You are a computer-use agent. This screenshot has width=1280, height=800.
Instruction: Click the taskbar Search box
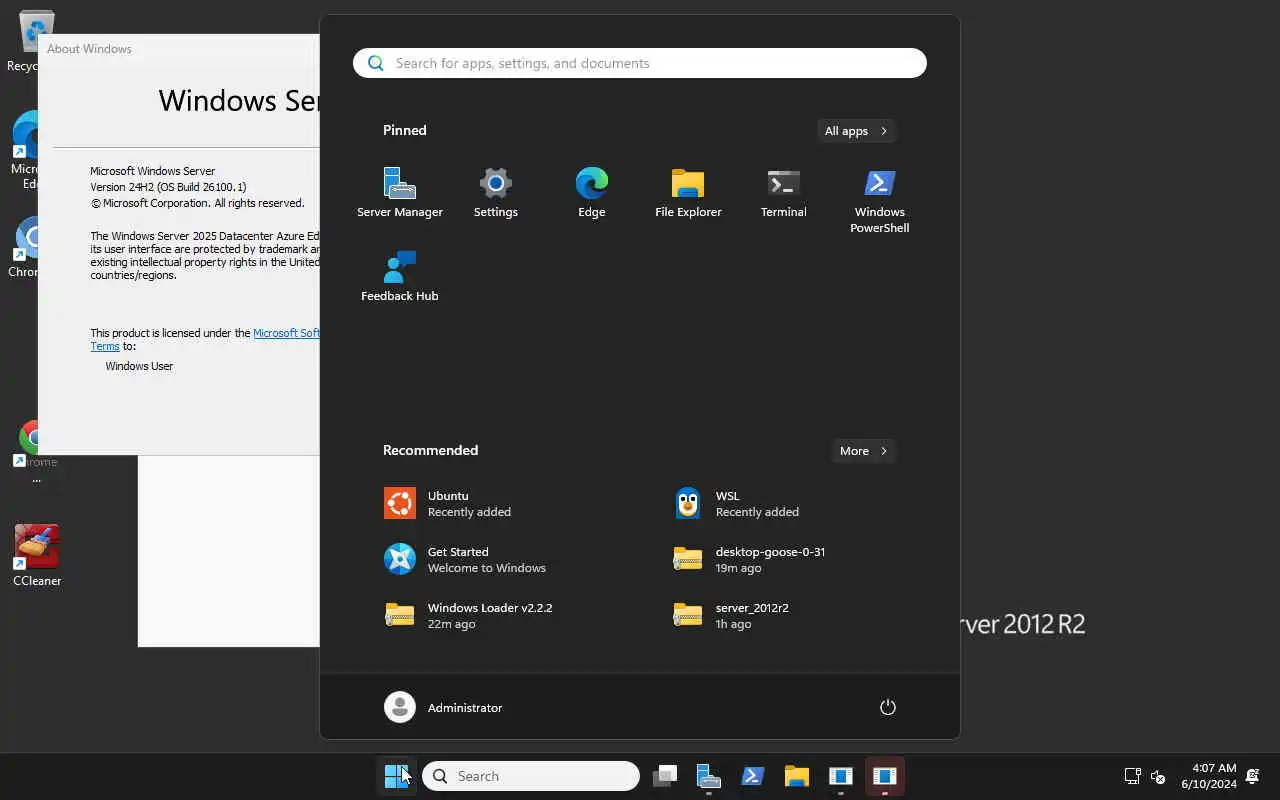point(531,776)
